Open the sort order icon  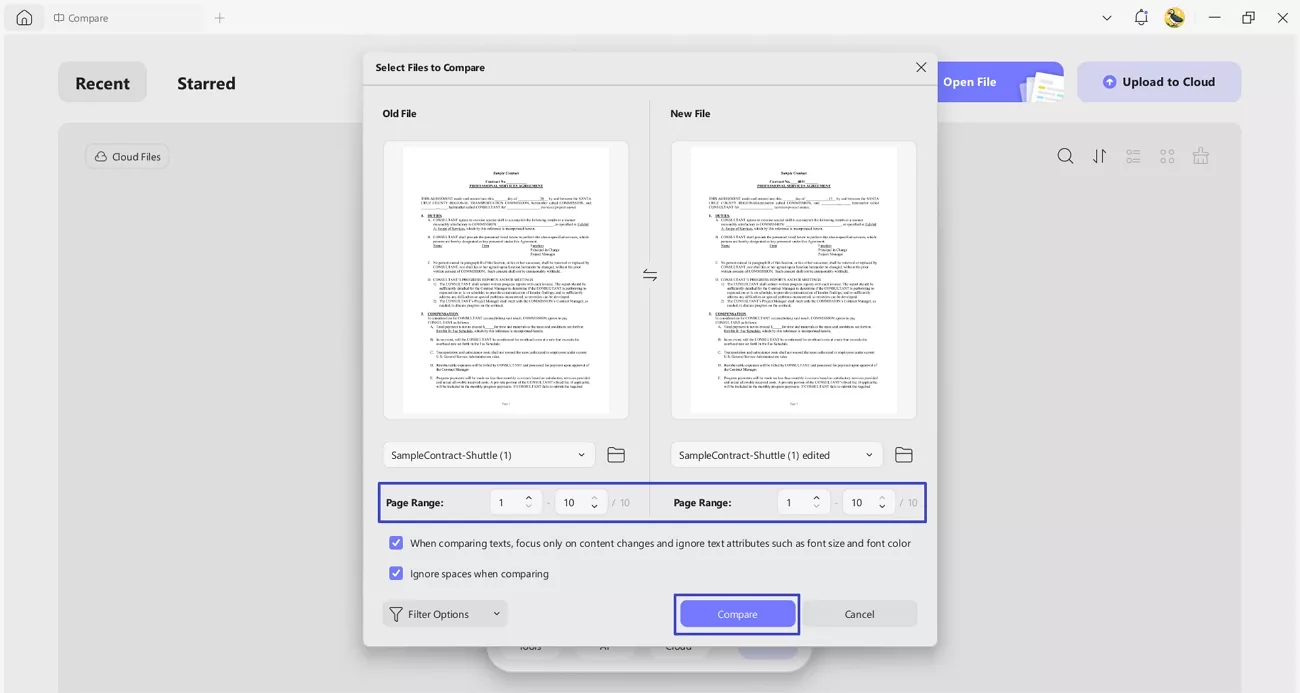pos(1099,156)
